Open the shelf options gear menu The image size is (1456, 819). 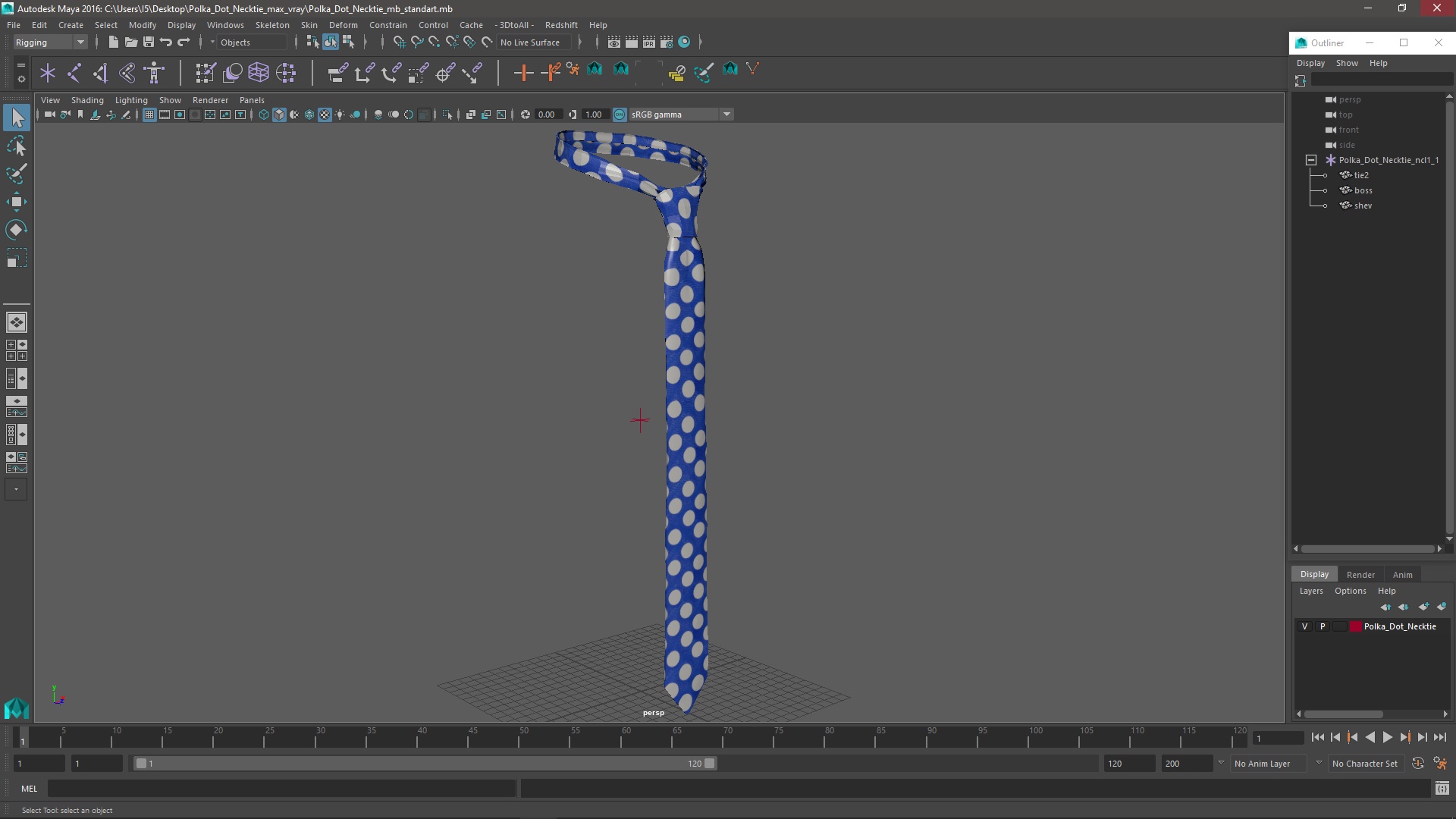20,79
